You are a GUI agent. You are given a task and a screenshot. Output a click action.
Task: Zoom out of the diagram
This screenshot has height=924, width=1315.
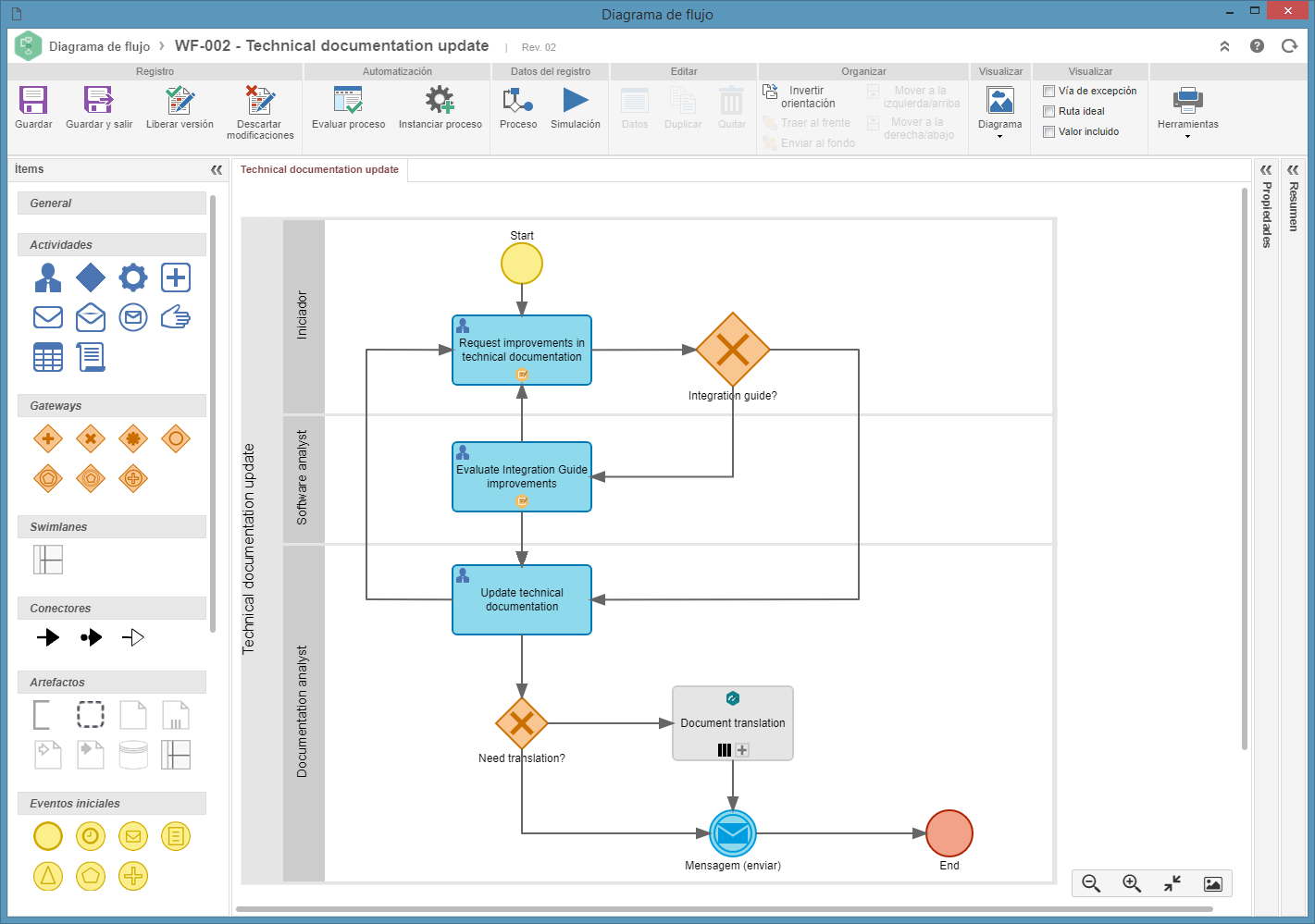(1091, 884)
